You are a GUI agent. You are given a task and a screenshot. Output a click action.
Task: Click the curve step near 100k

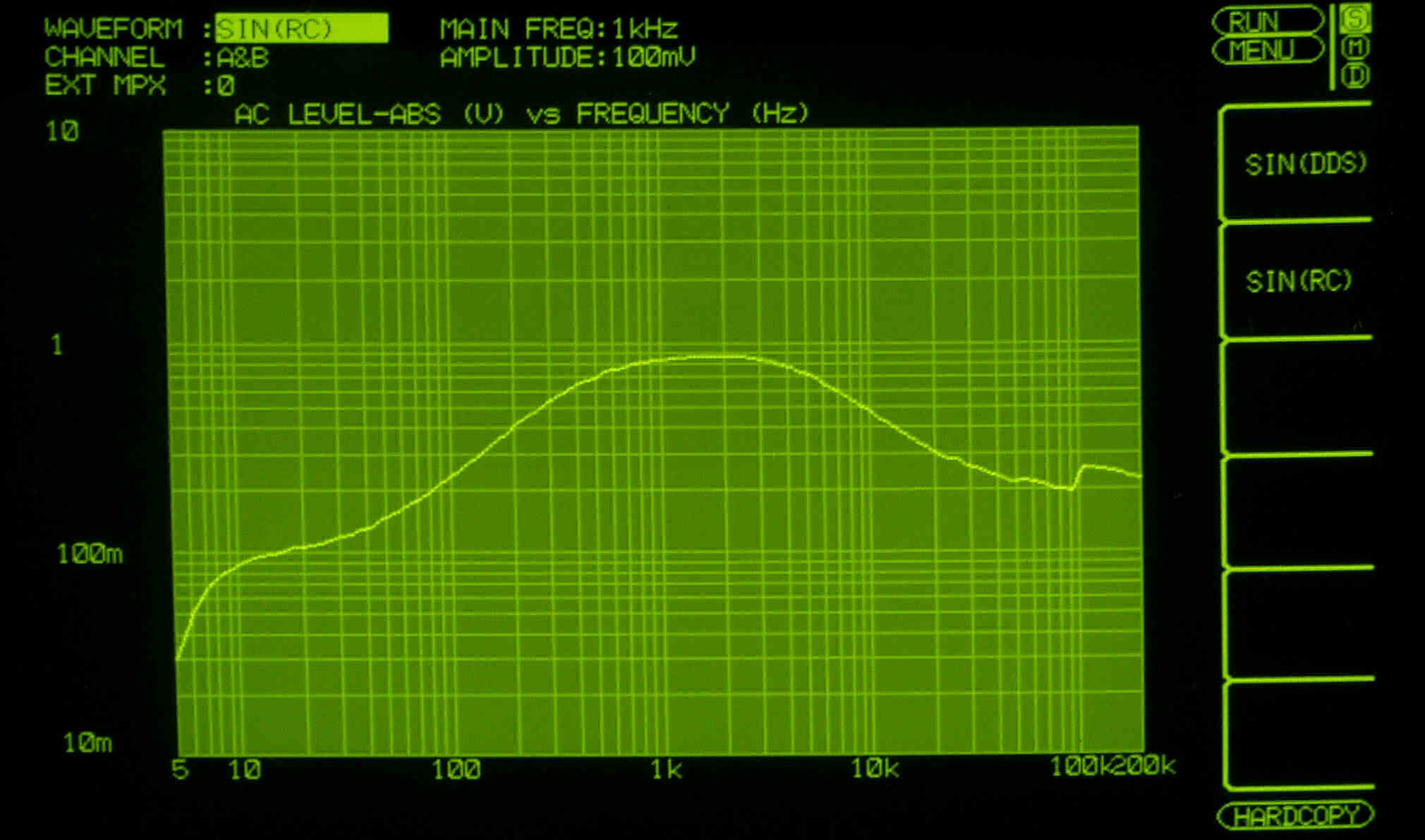click(1077, 476)
